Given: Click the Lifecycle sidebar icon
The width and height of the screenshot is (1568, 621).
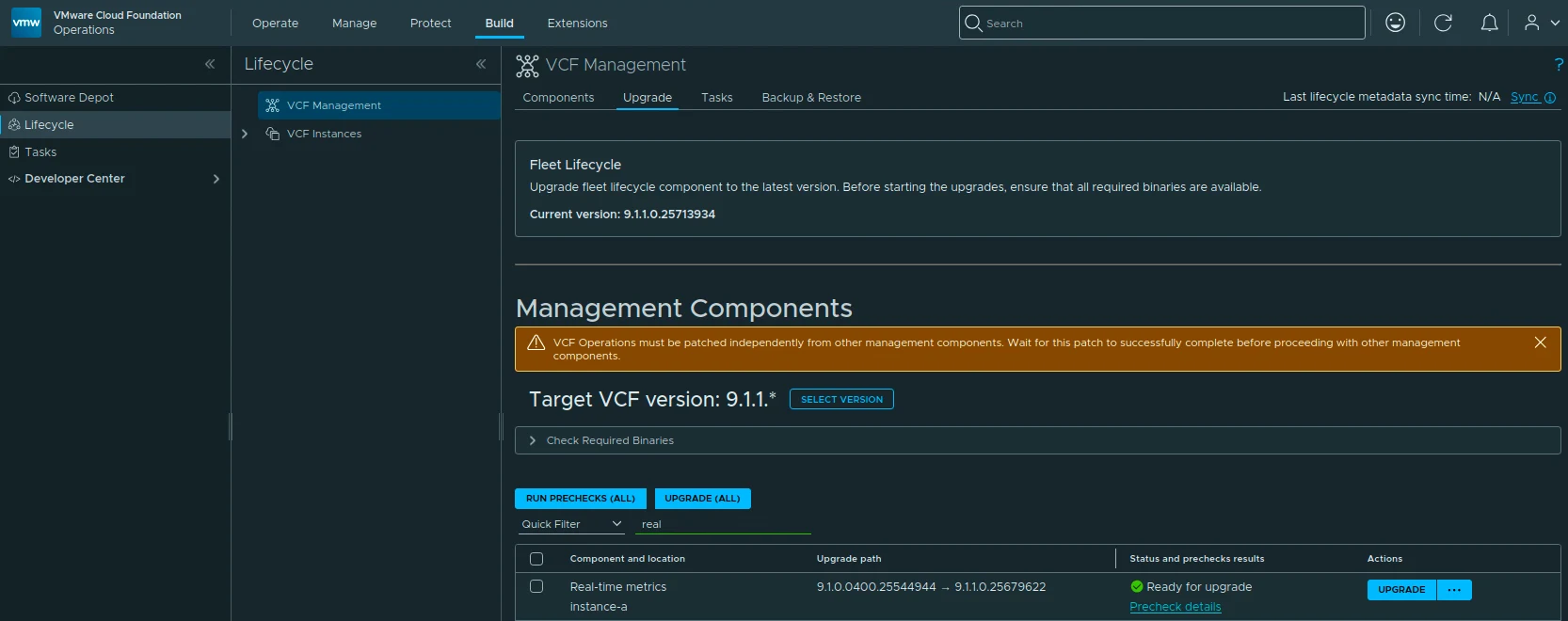Looking at the screenshot, I should [14, 125].
